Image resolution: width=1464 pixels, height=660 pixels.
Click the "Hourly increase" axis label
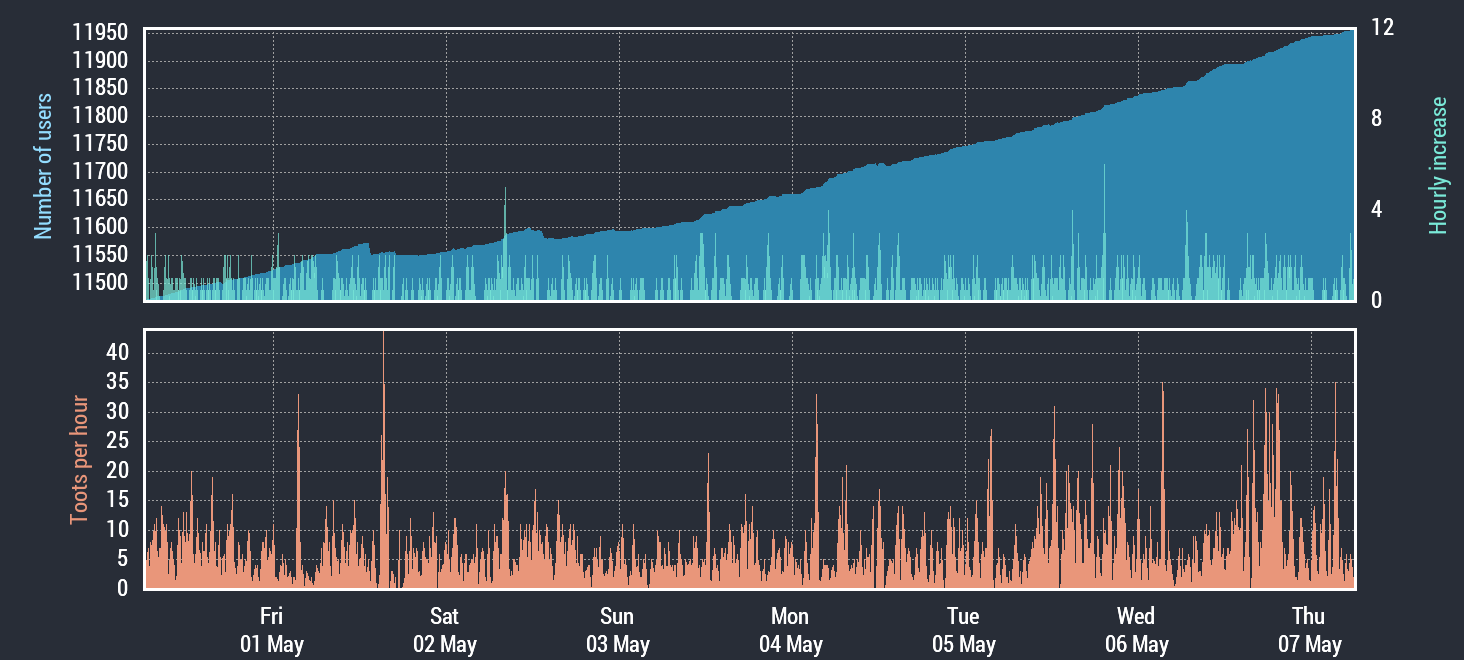point(1438,165)
